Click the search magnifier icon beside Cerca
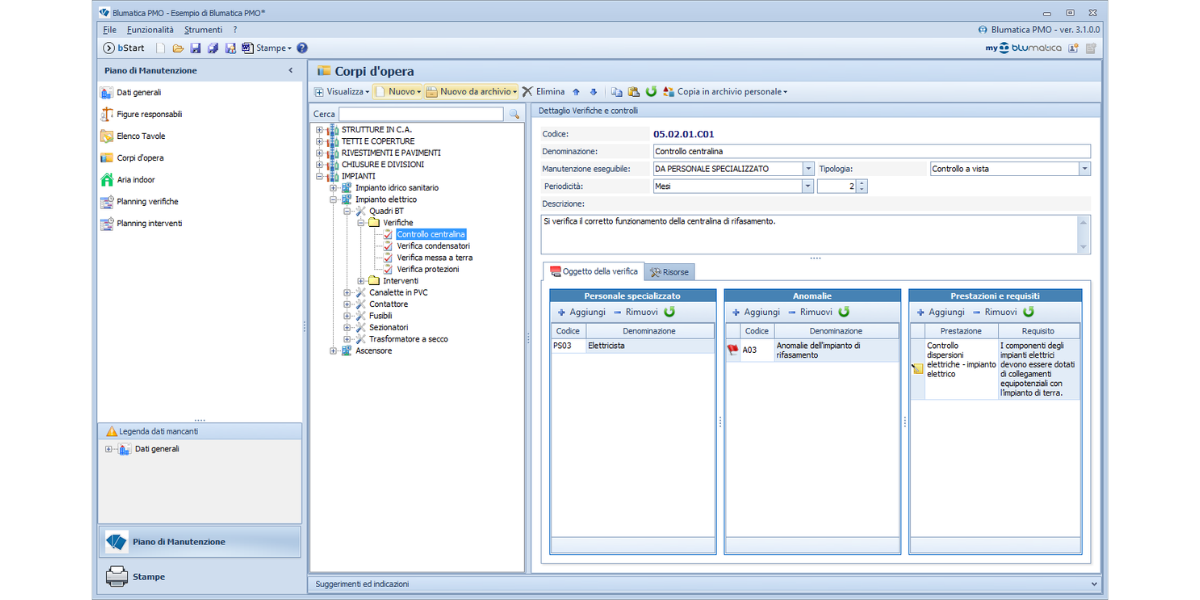This screenshot has width=1200, height=600. 515,115
